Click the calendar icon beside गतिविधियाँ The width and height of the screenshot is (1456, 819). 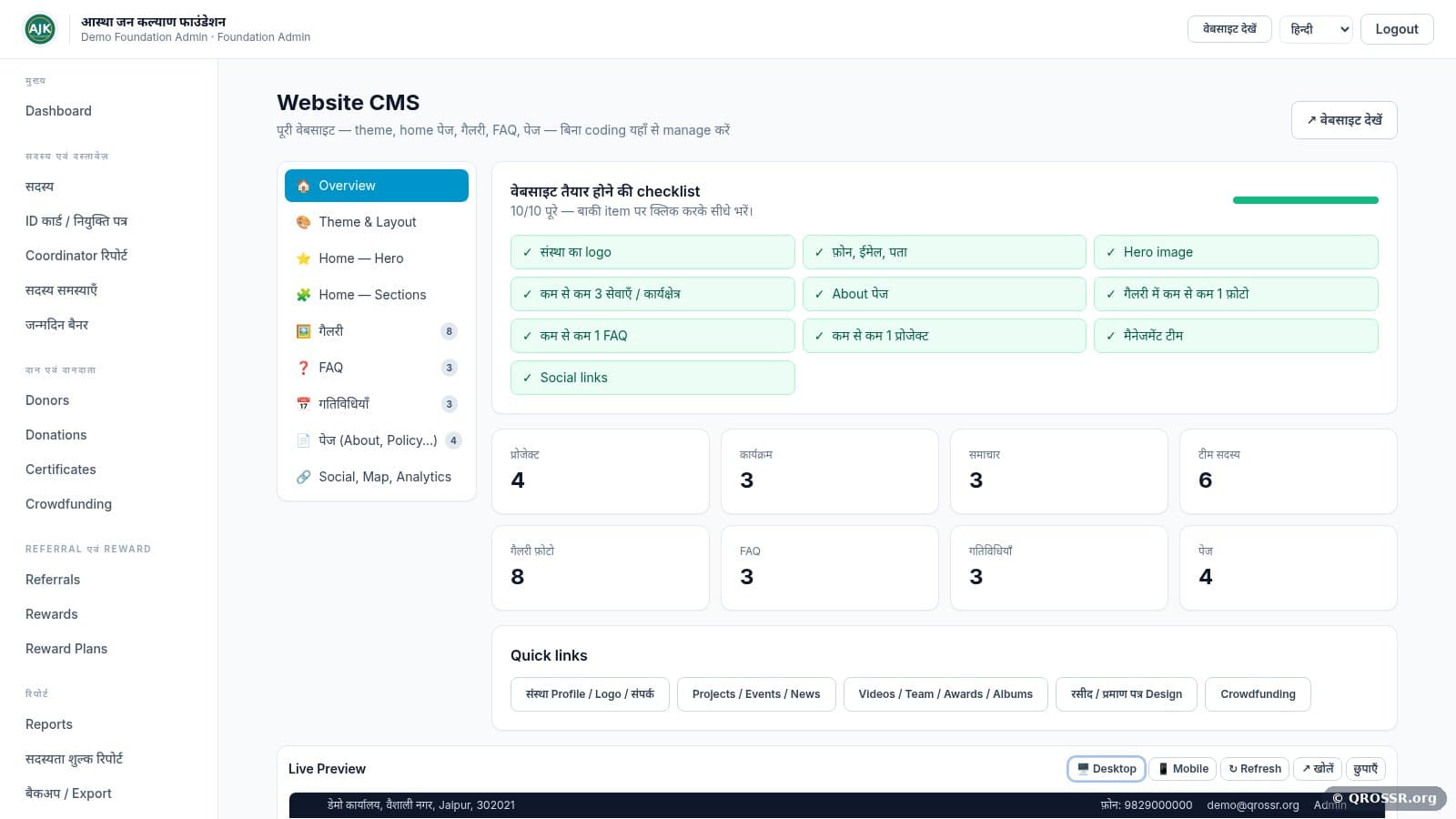pos(303,404)
